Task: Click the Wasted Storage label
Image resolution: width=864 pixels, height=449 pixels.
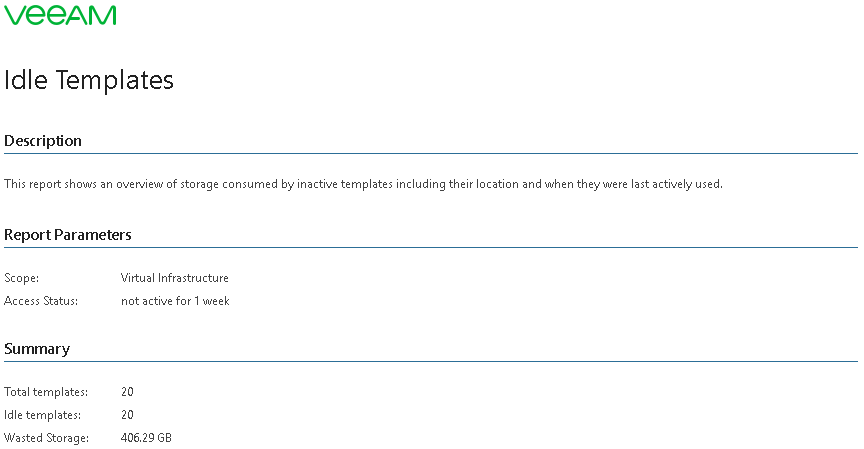Action: click(46, 439)
